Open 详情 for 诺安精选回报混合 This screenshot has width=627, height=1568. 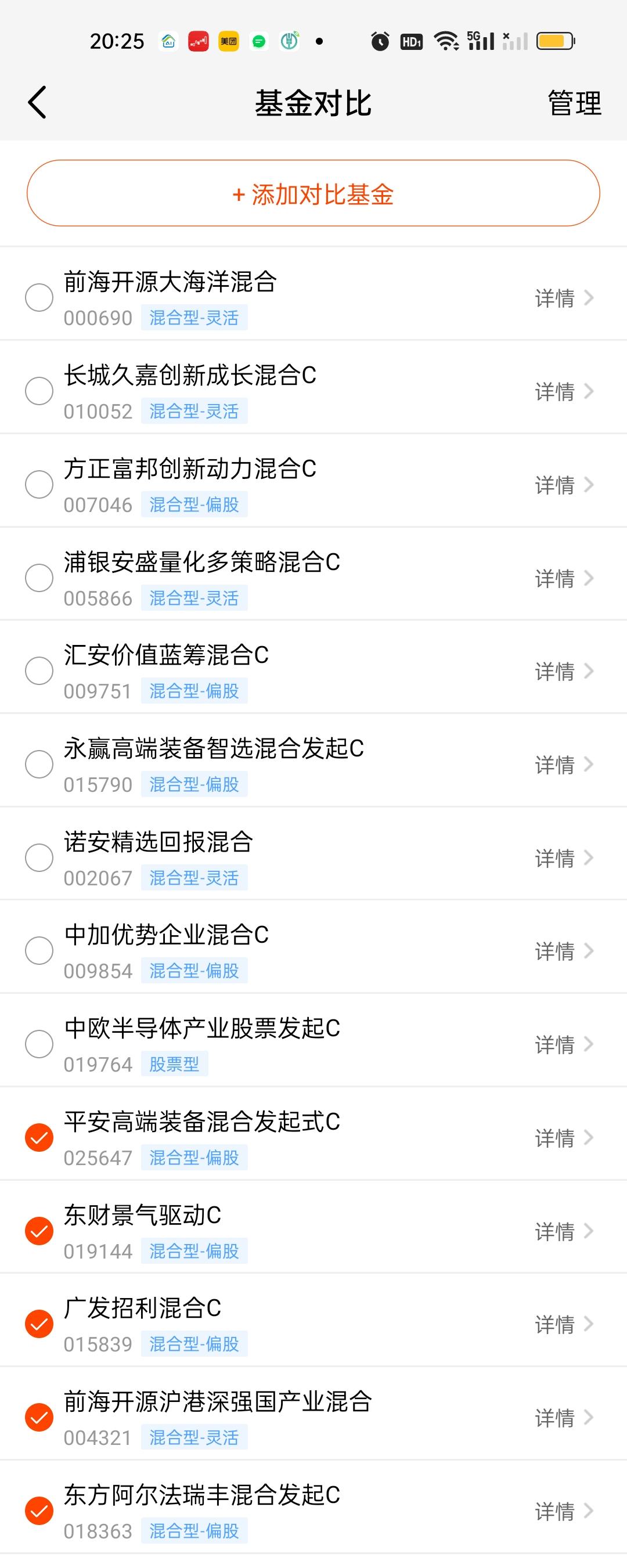click(564, 858)
